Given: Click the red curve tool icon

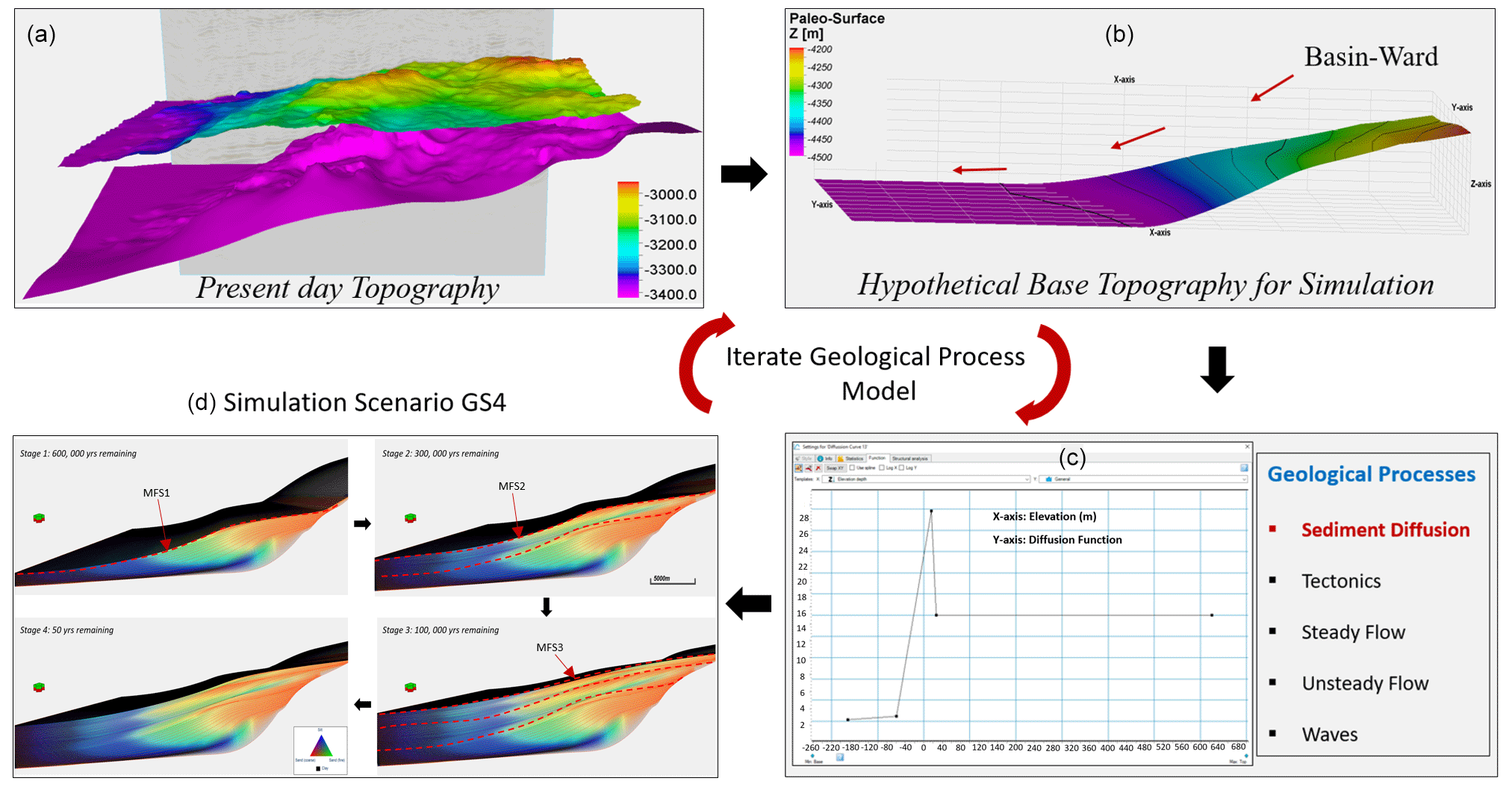Looking at the screenshot, I should click(x=808, y=468).
